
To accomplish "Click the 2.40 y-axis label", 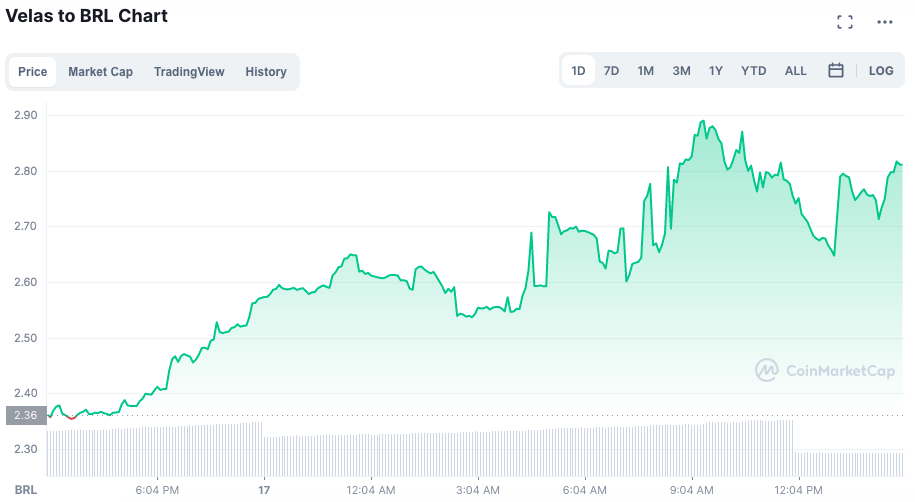I will 26,393.
